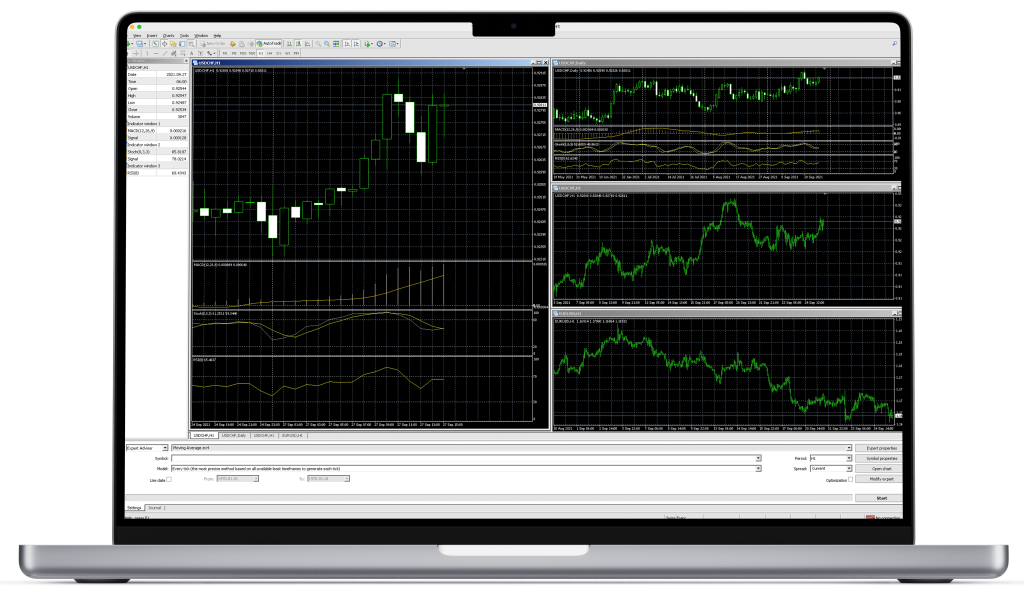Open the Model dropdown in tester
The height and width of the screenshot is (592, 1024).
pyautogui.click(x=758, y=469)
